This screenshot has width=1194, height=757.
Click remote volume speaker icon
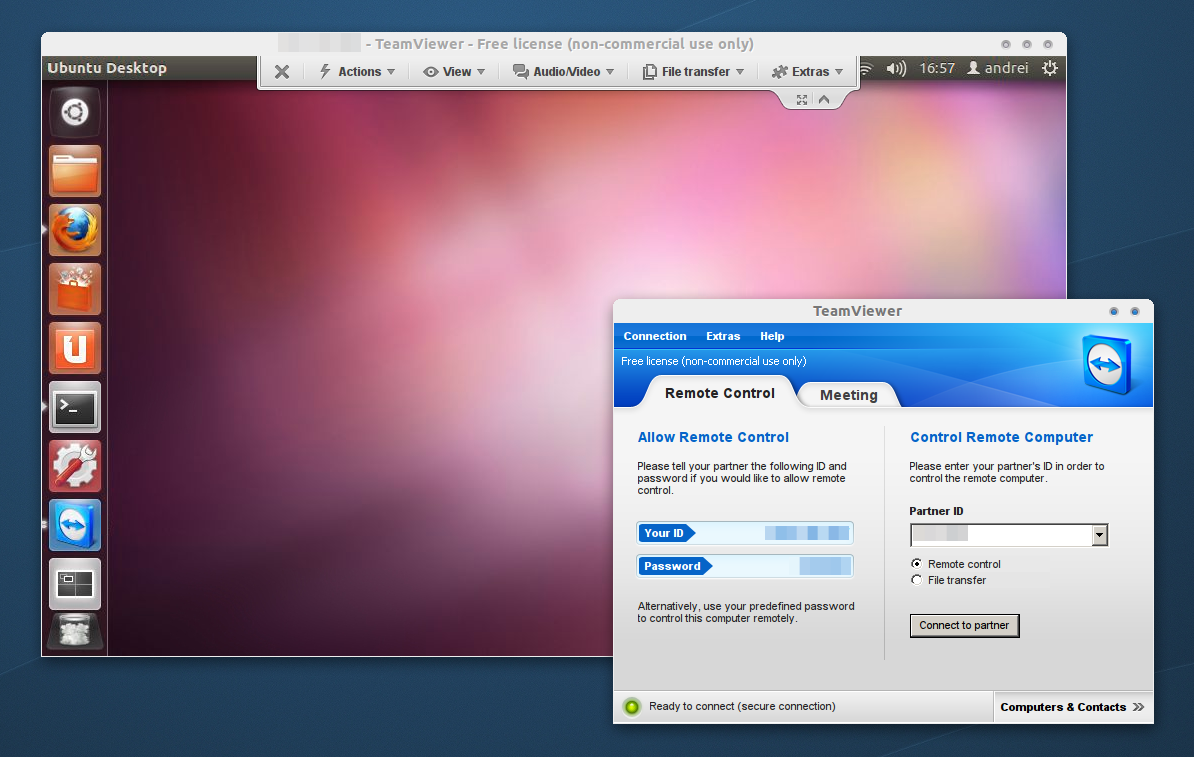pyautogui.click(x=896, y=69)
